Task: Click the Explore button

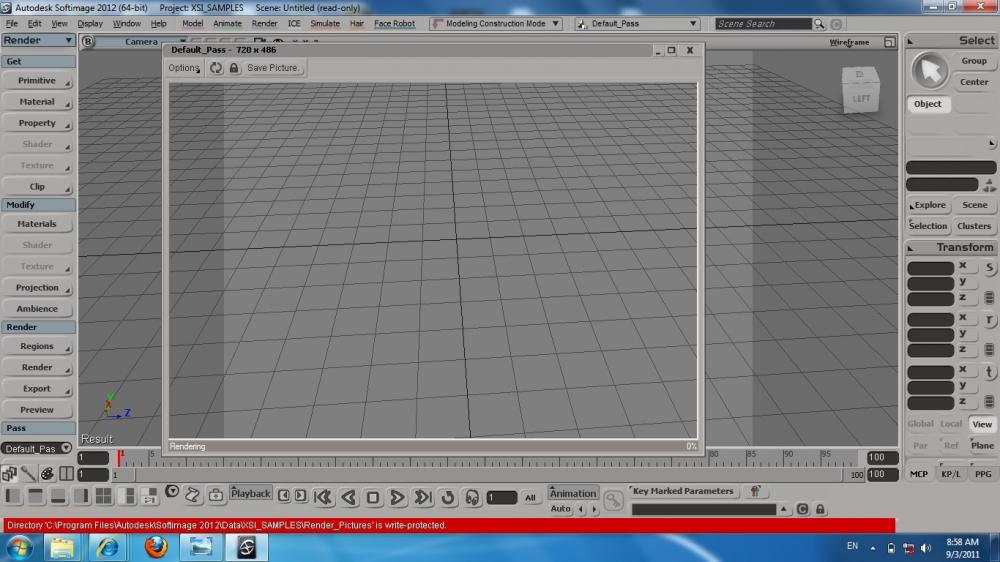Action: (928, 205)
